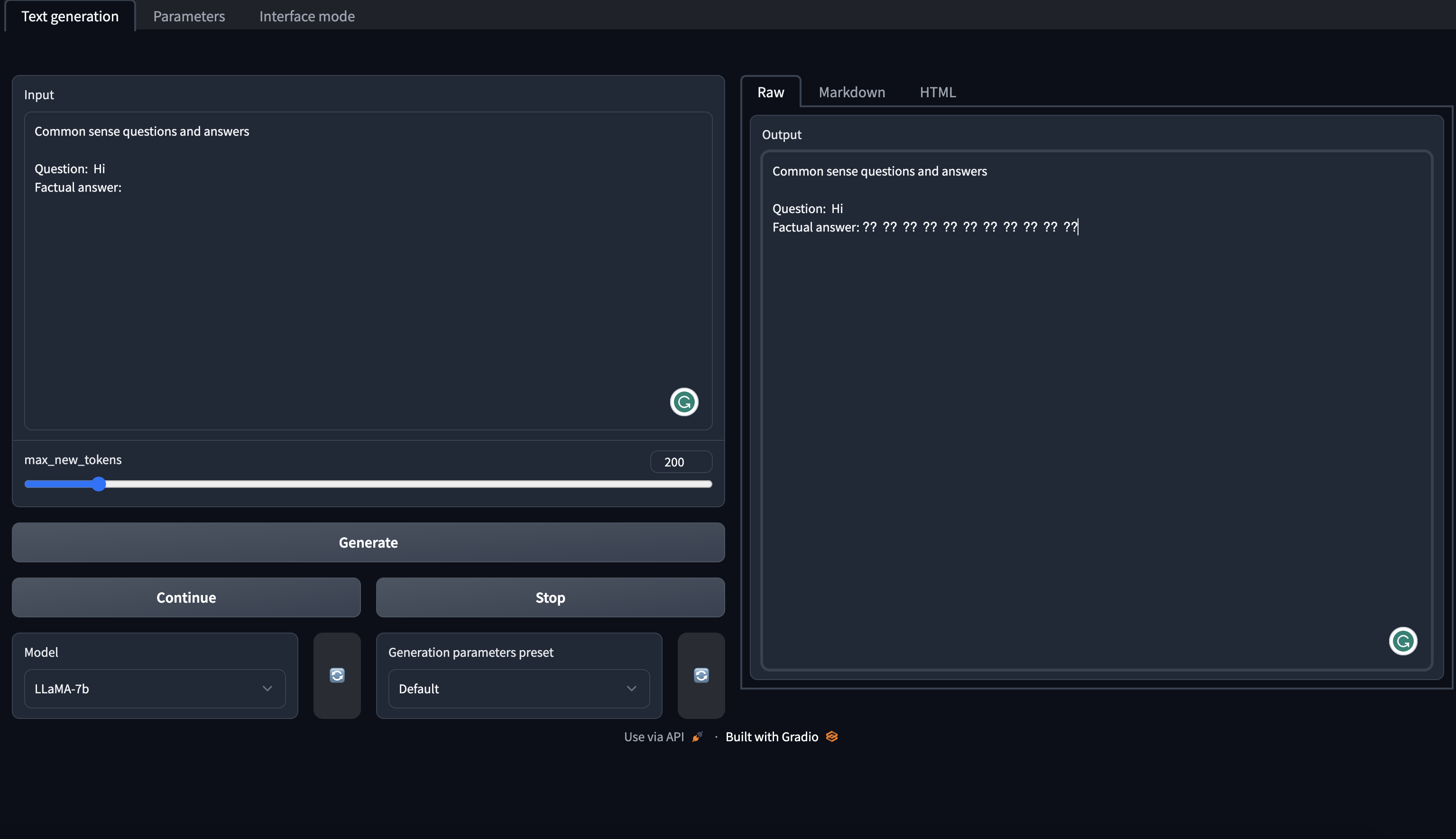Screen dimensions: 1456x839
Task: Select the Markdown output tab
Action: click(851, 92)
